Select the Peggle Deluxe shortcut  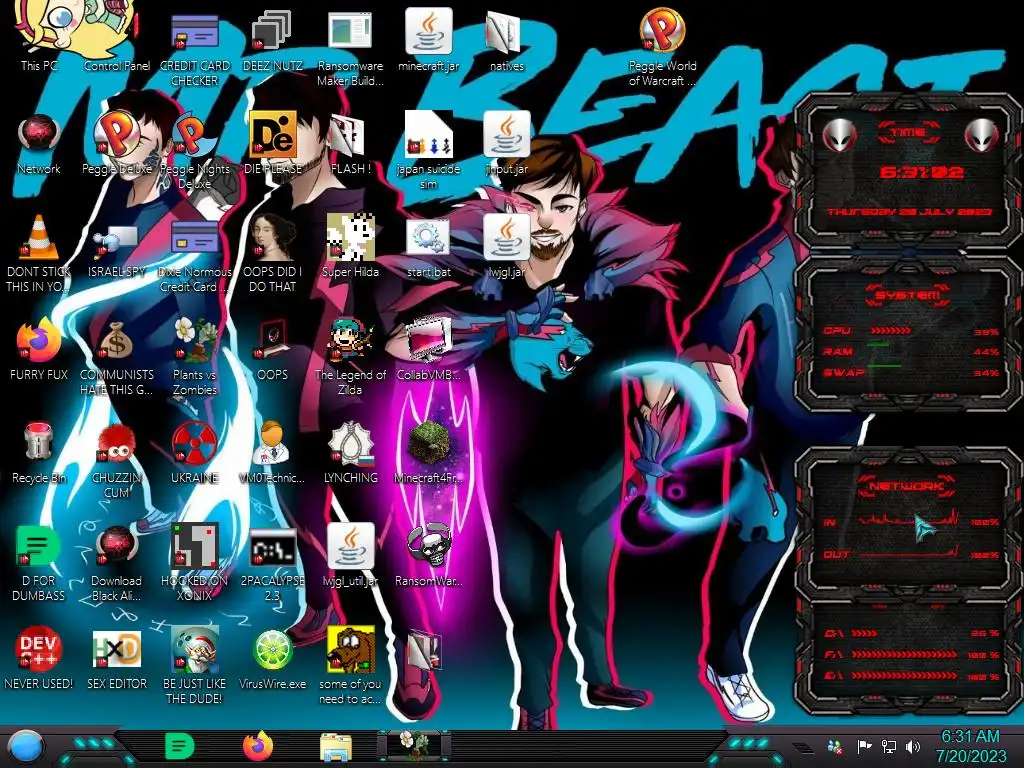pos(117,144)
